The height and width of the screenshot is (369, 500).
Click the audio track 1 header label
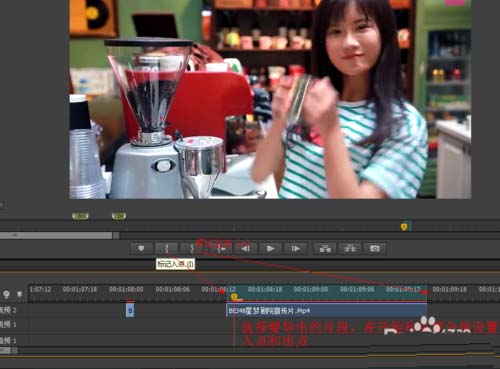(8, 340)
